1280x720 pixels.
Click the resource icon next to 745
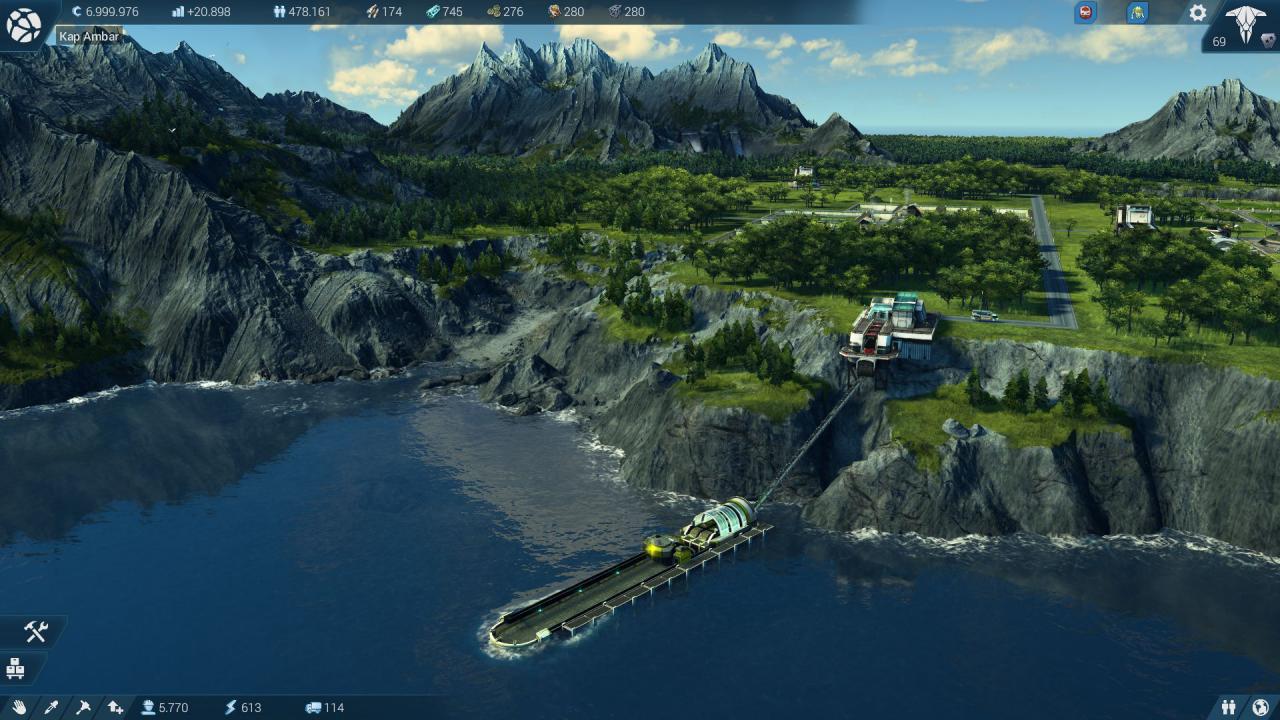432,12
